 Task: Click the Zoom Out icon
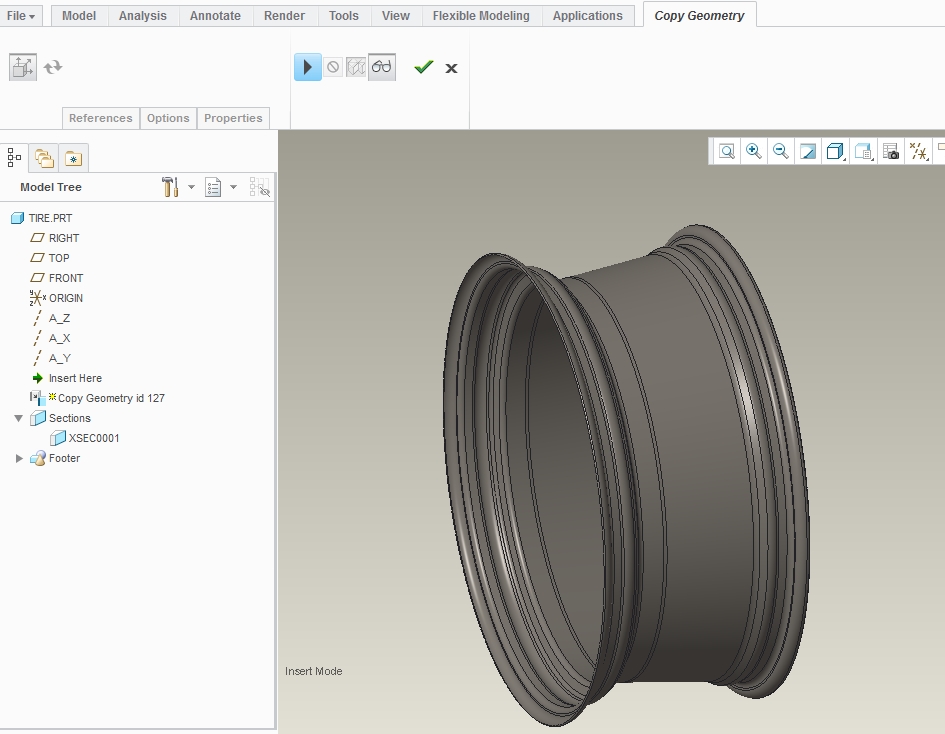click(x=780, y=151)
